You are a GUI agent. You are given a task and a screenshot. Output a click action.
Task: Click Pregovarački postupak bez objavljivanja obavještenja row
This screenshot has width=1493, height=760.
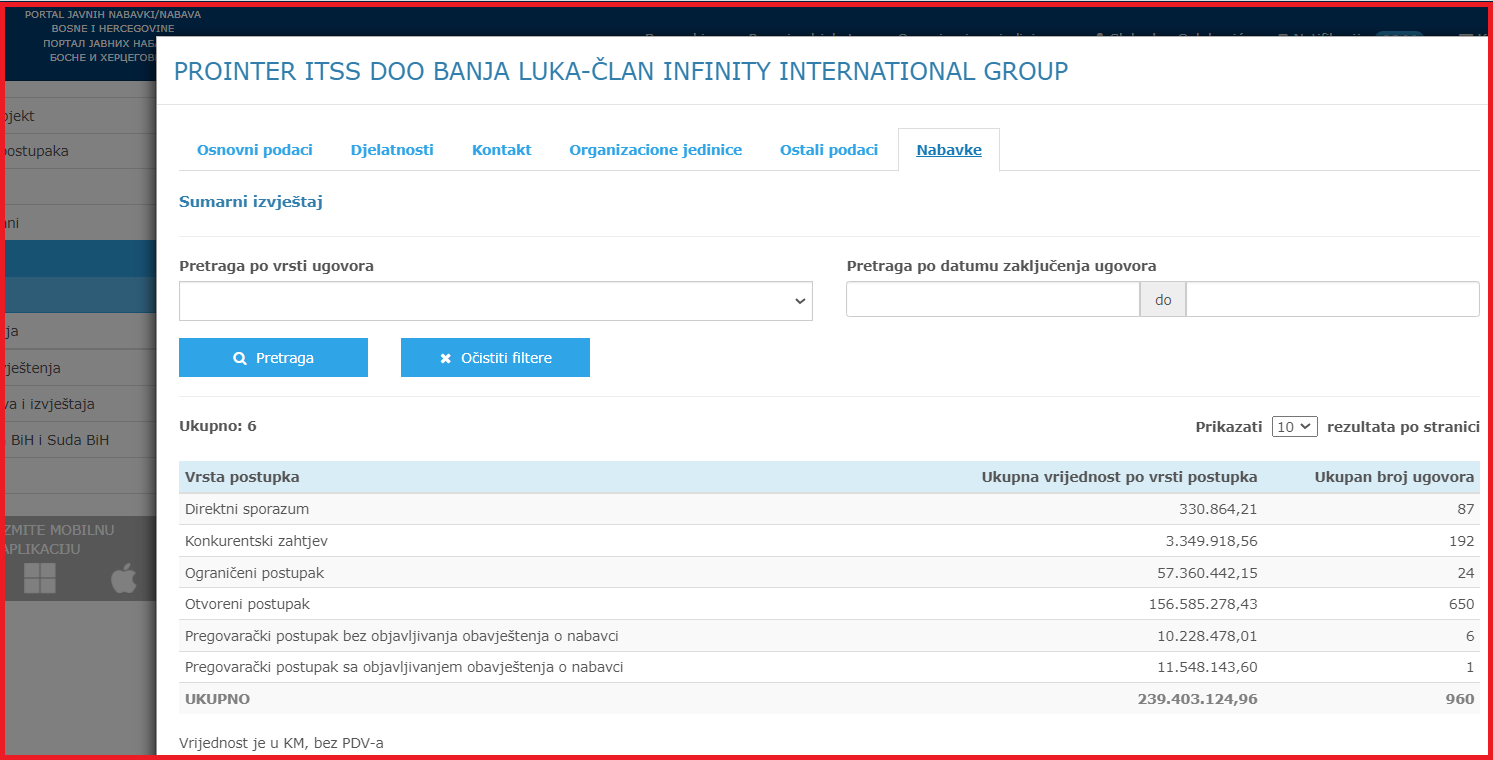point(829,636)
